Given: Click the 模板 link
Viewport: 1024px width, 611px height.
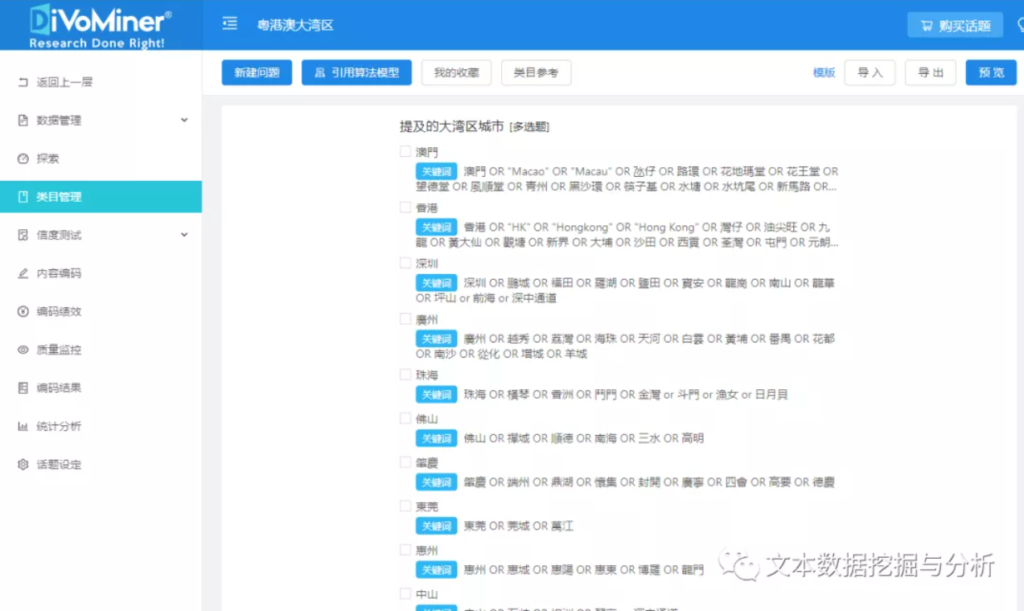Looking at the screenshot, I should point(824,72).
